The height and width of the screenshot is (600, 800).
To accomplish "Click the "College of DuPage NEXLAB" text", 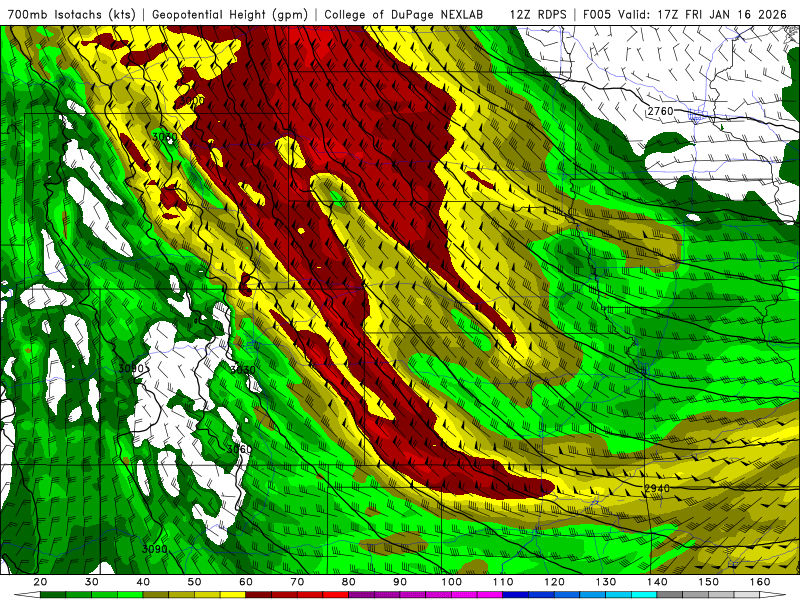I will (x=404, y=14).
